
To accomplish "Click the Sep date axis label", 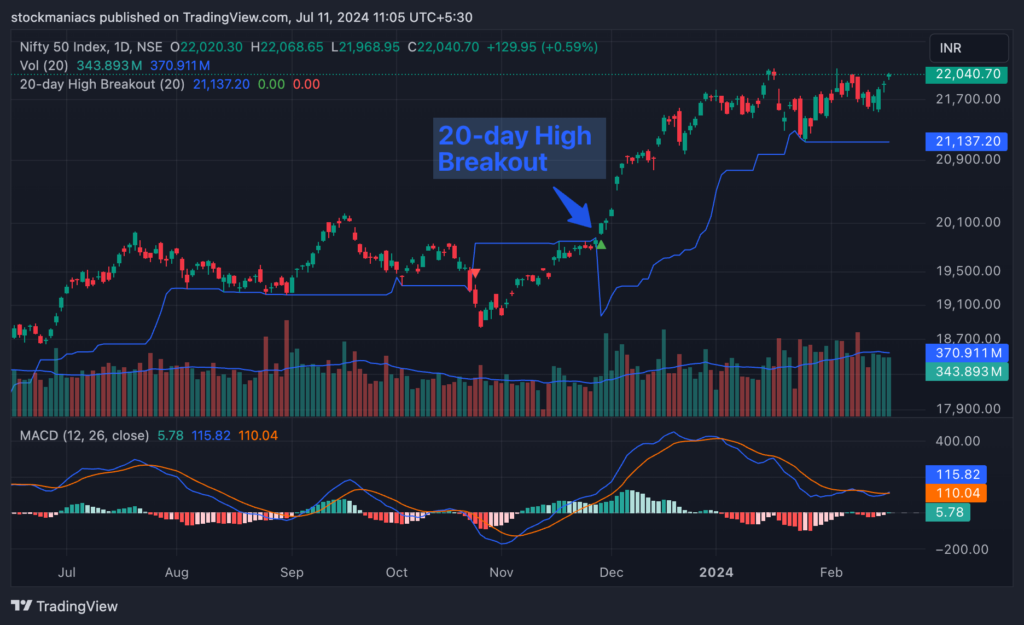I will (291, 572).
